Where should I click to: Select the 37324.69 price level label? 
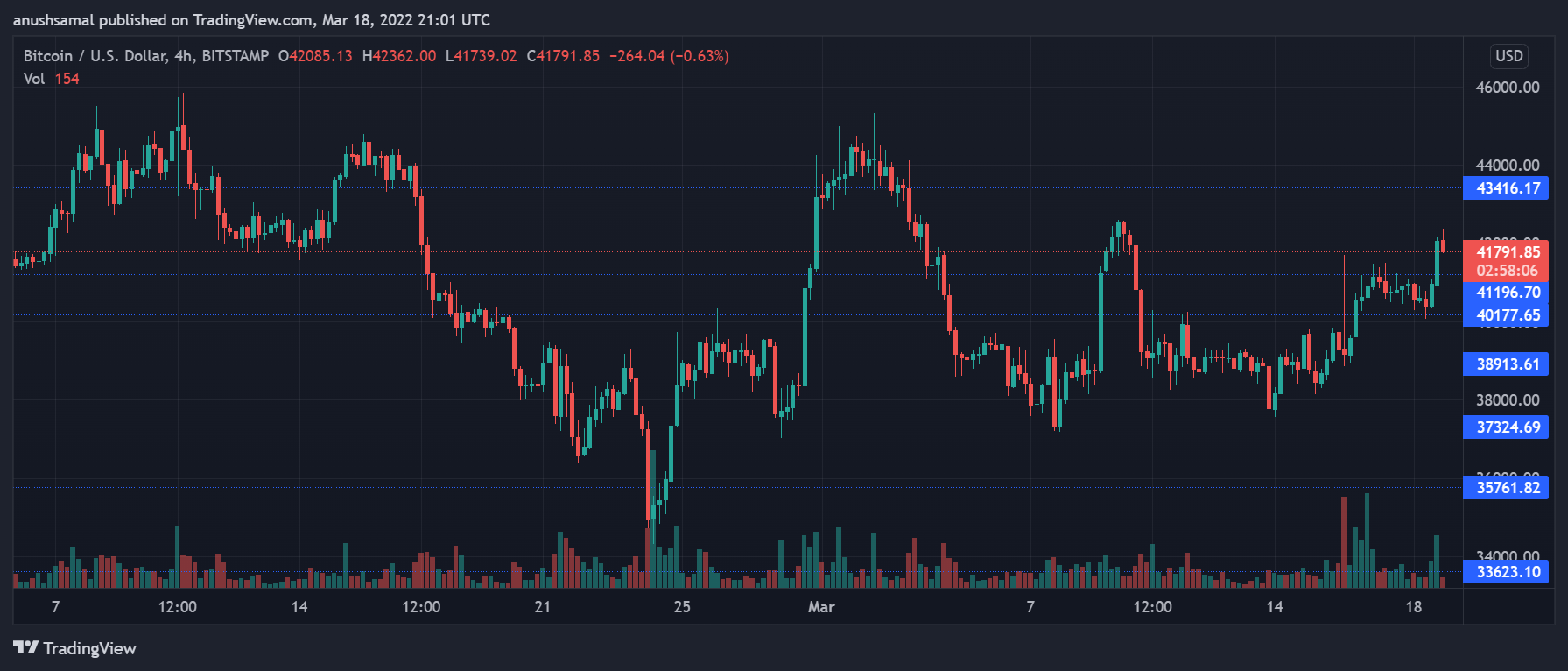tap(1507, 427)
